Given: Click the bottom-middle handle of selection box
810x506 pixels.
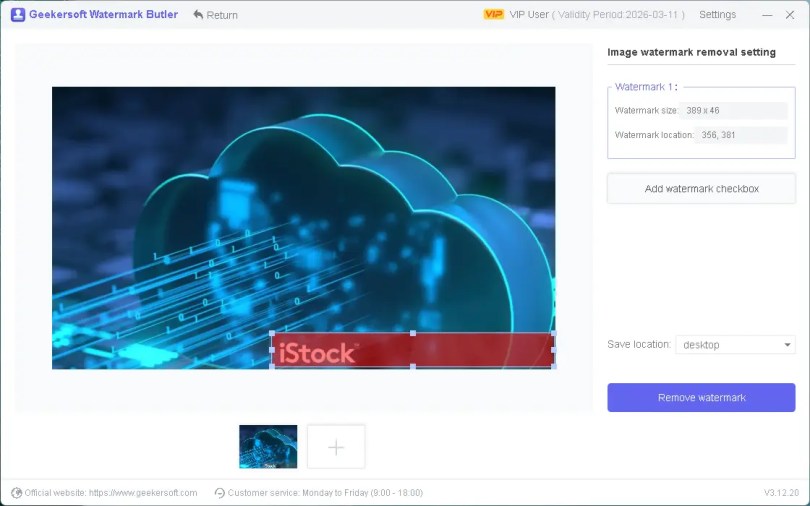Looking at the screenshot, I should tap(413, 367).
